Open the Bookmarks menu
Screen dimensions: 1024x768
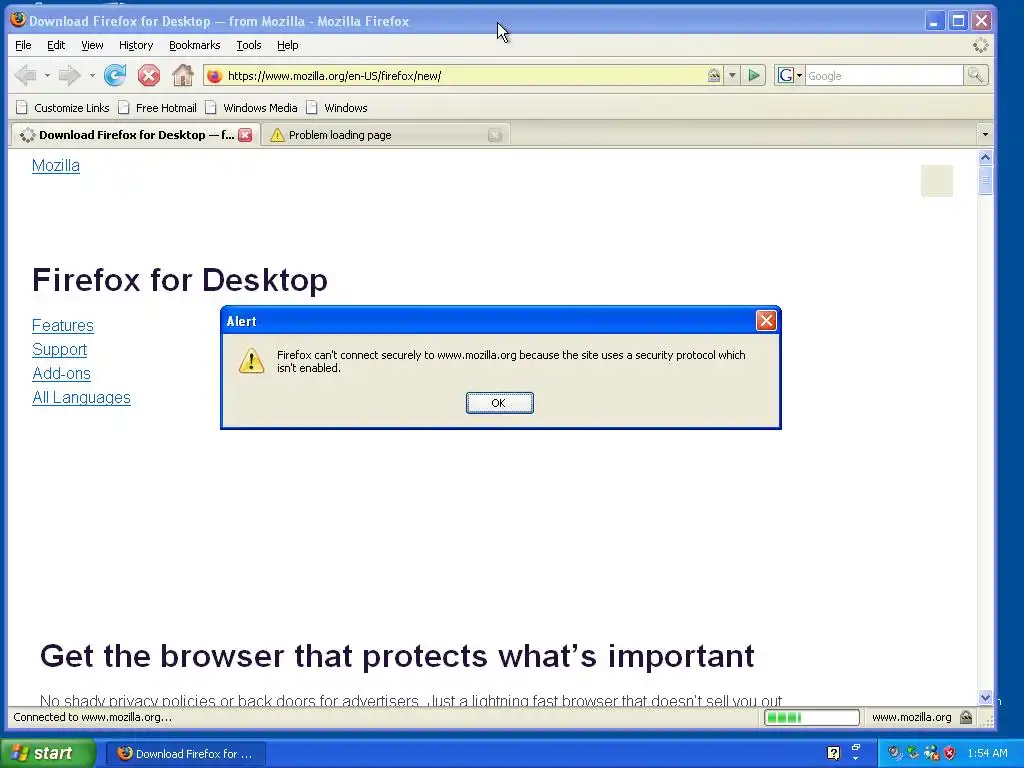pyautogui.click(x=195, y=45)
